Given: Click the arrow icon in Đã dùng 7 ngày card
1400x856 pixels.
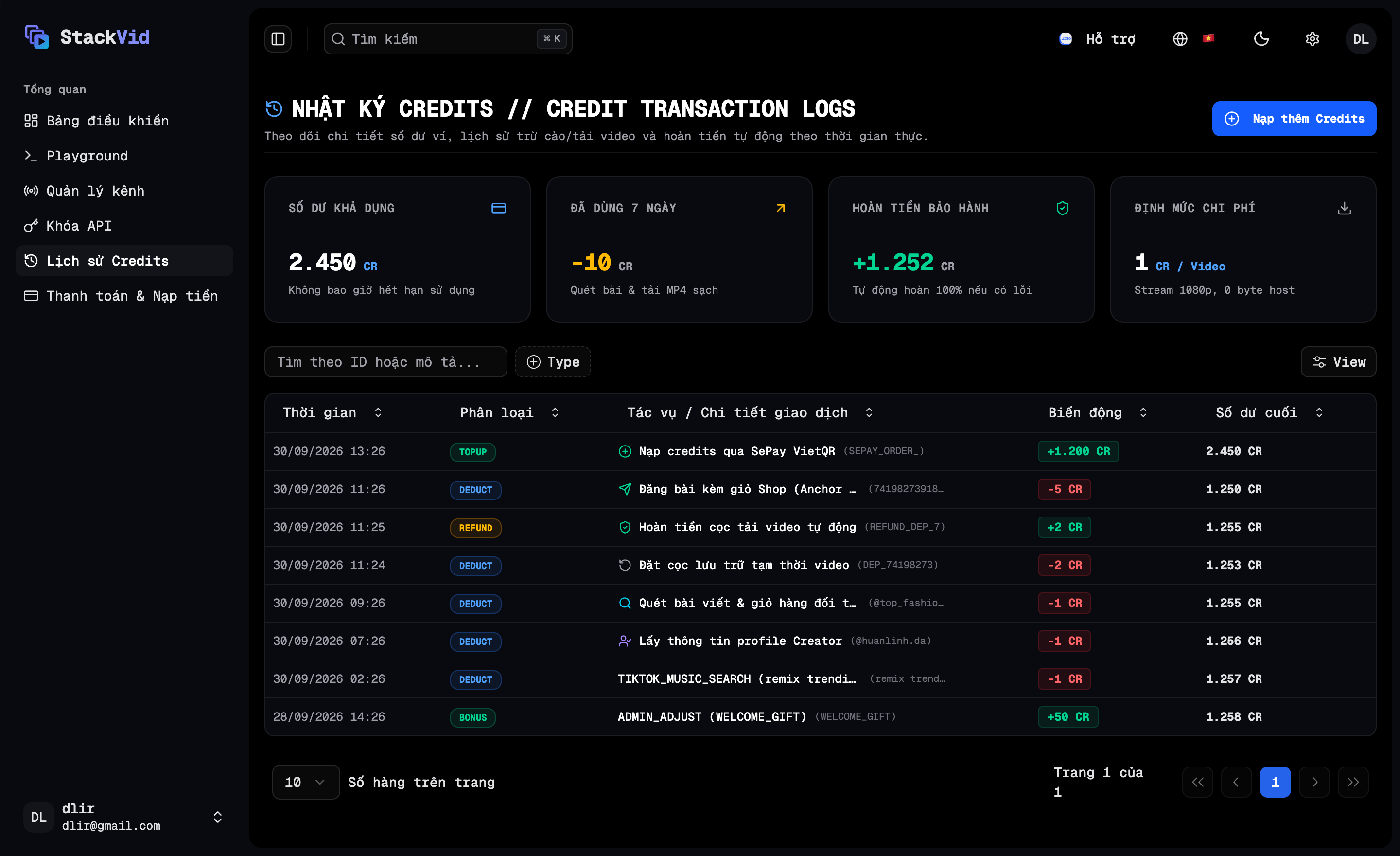Looking at the screenshot, I should tap(780, 208).
